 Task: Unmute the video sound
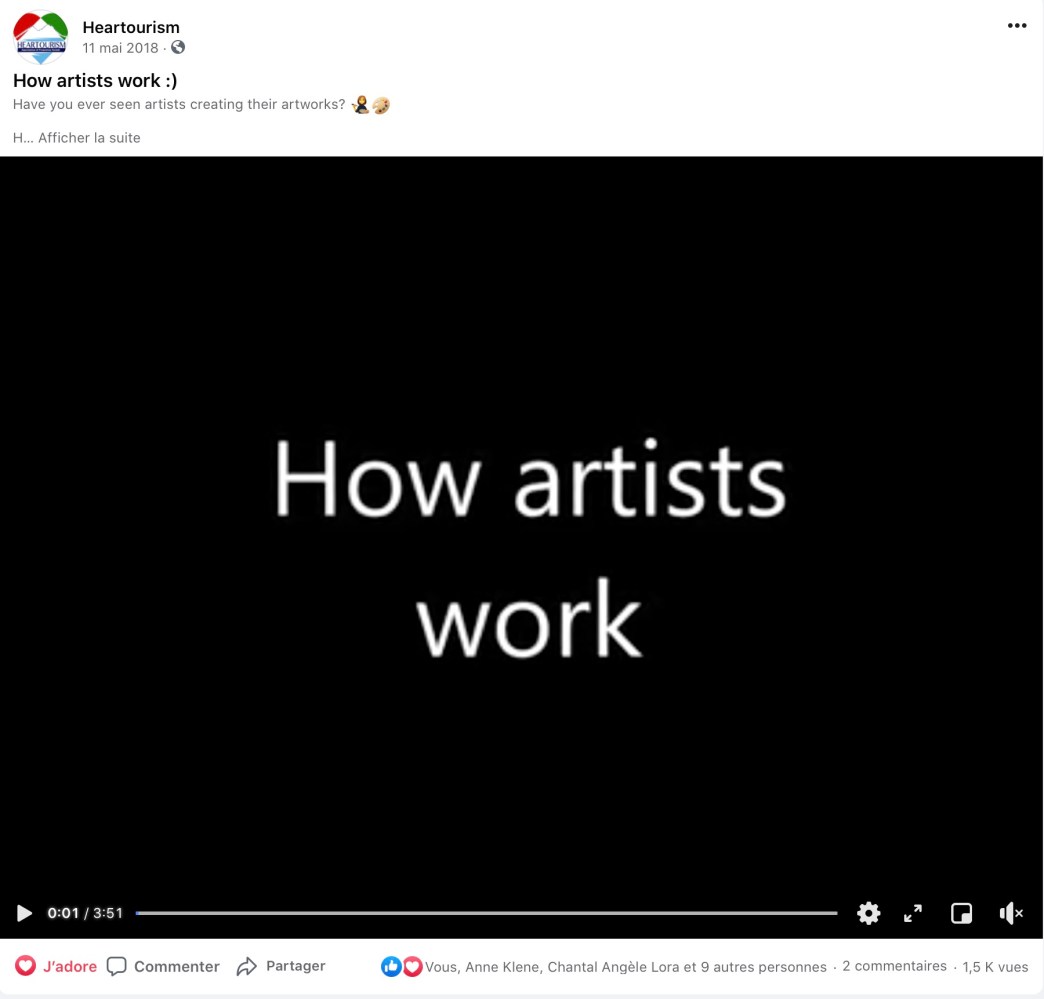[x=1010, y=913]
